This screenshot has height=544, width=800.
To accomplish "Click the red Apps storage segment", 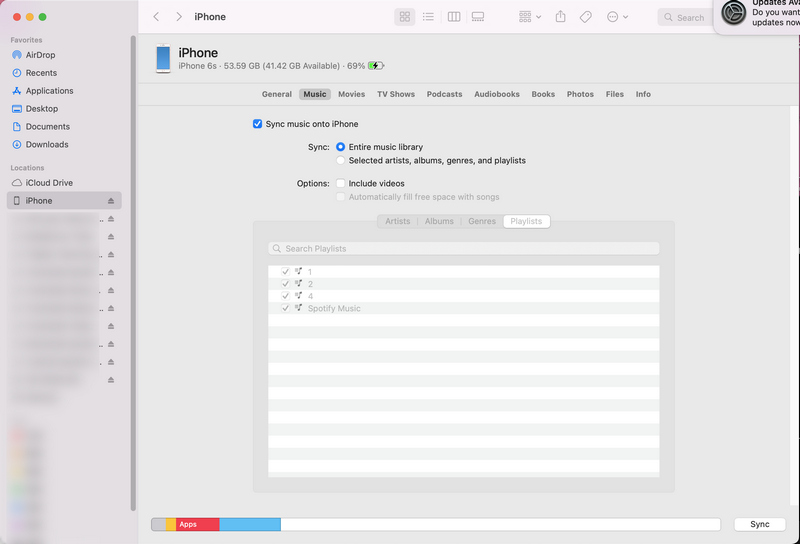I will [197, 524].
